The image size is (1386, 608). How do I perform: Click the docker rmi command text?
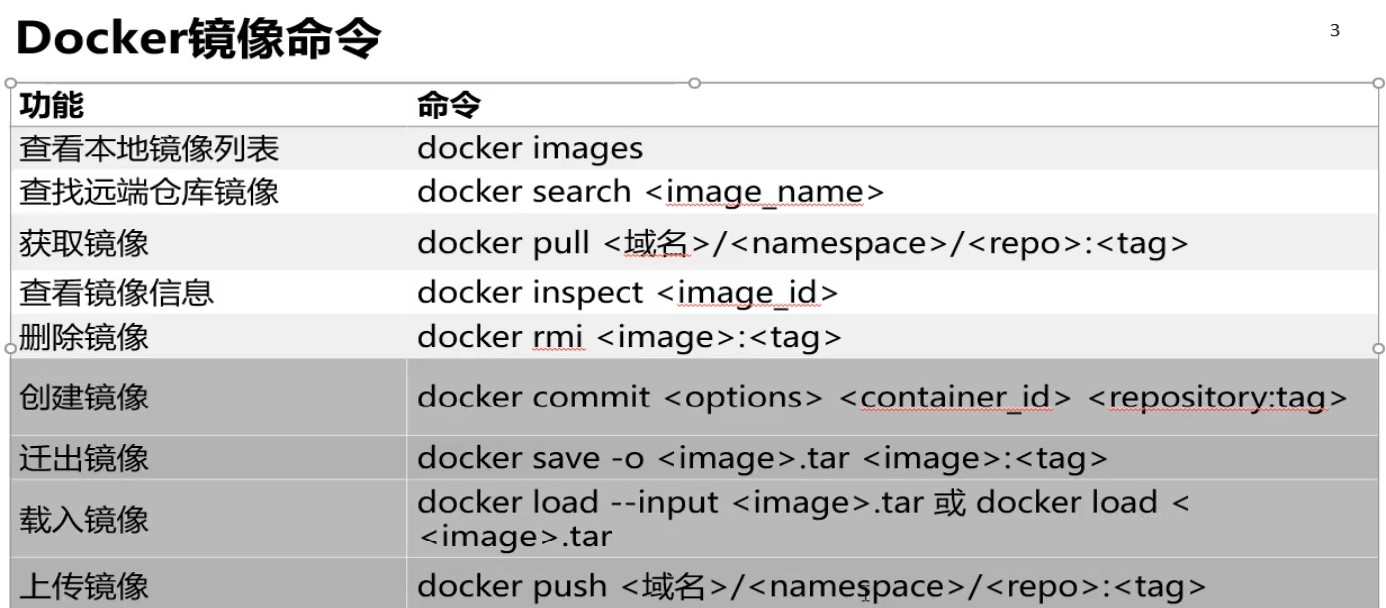[x=629, y=337]
